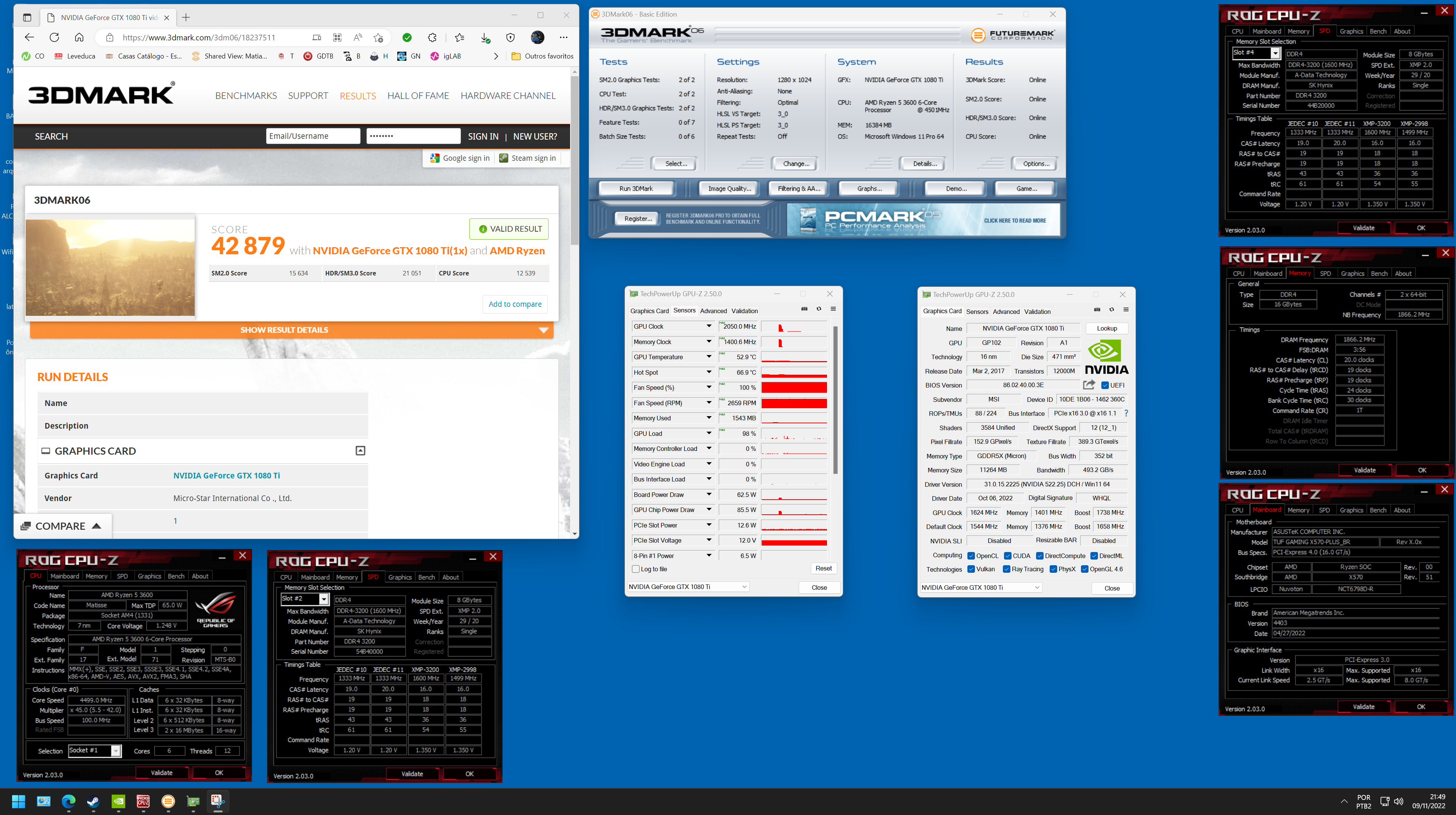Viewport: 1456px width, 815px height.
Task: Expand Show Result Details bar
Action: coord(292,330)
